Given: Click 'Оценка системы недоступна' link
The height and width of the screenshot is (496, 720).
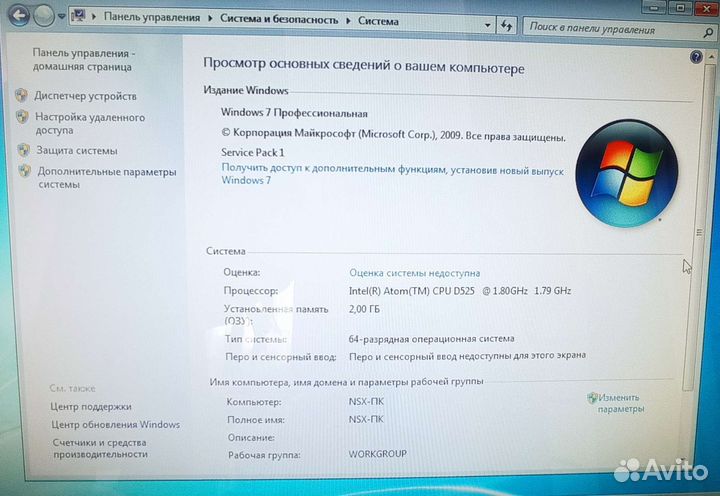Looking at the screenshot, I should point(415,273).
